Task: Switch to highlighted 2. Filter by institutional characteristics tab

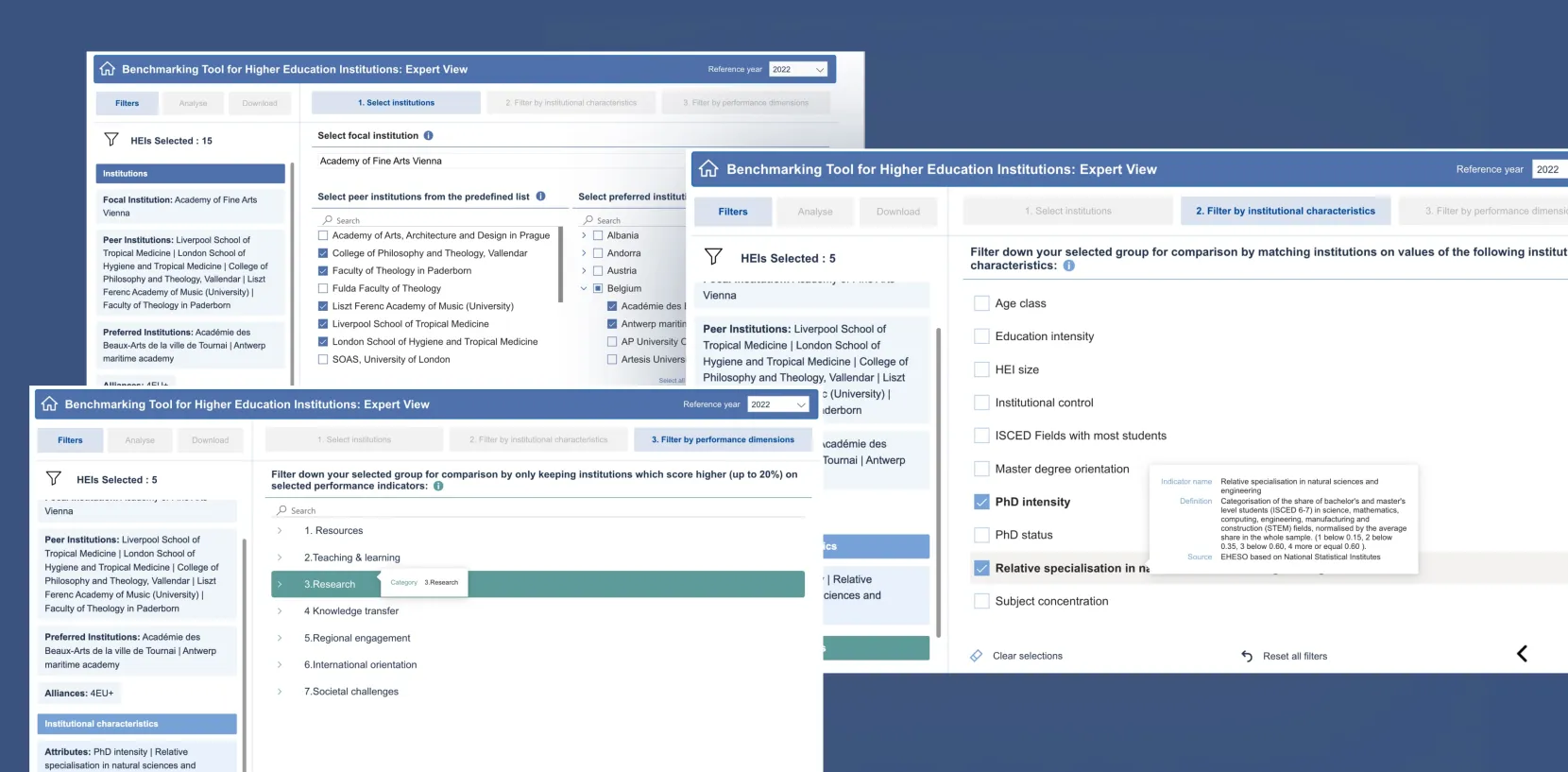Action: pyautogui.click(x=1285, y=211)
